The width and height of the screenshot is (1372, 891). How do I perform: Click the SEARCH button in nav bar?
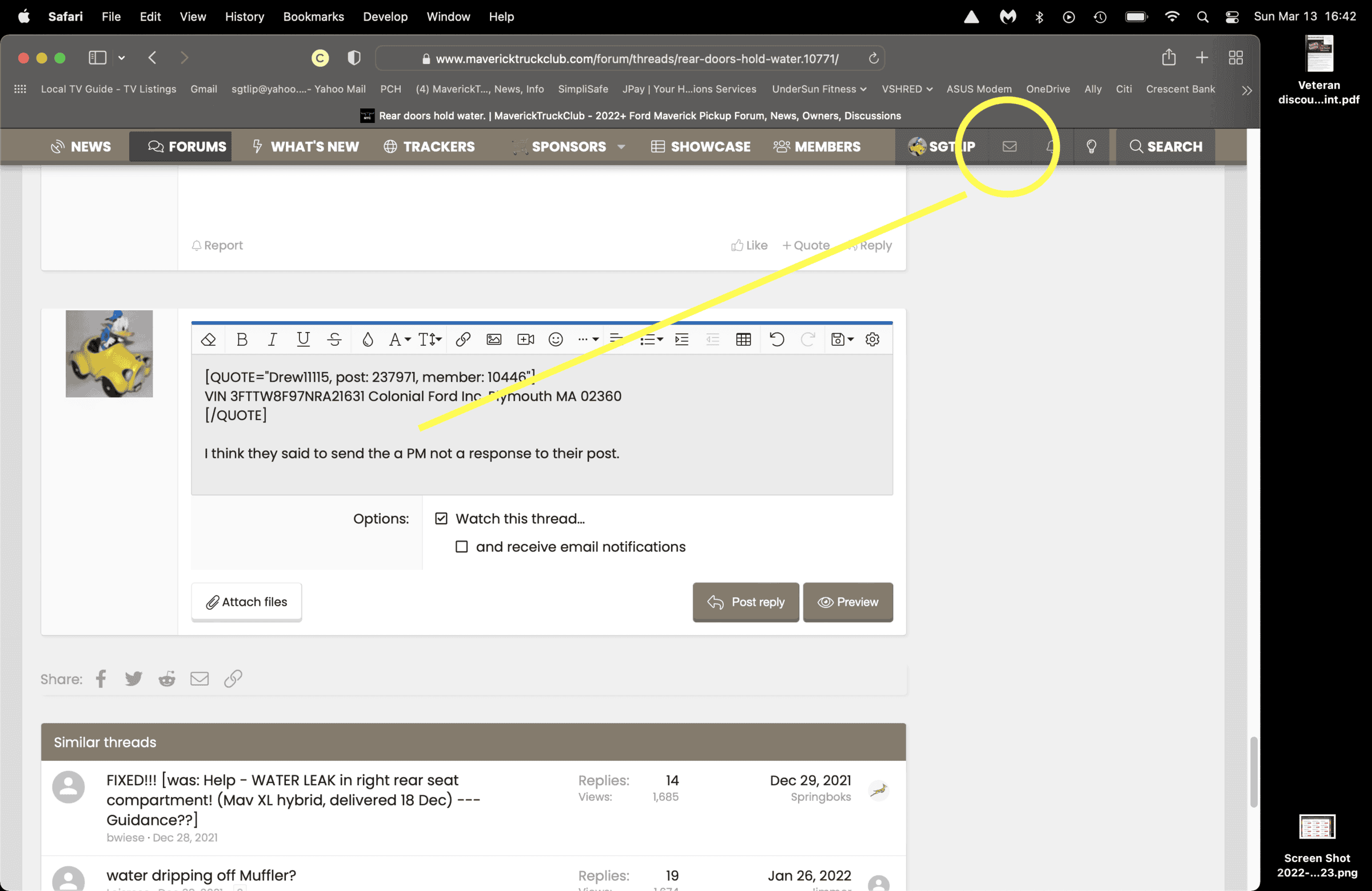(1166, 146)
